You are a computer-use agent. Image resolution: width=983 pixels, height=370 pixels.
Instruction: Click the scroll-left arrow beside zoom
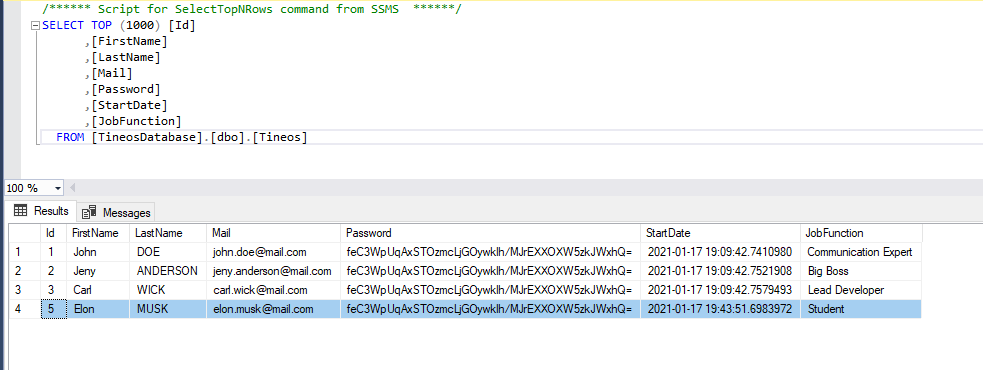[x=72, y=188]
